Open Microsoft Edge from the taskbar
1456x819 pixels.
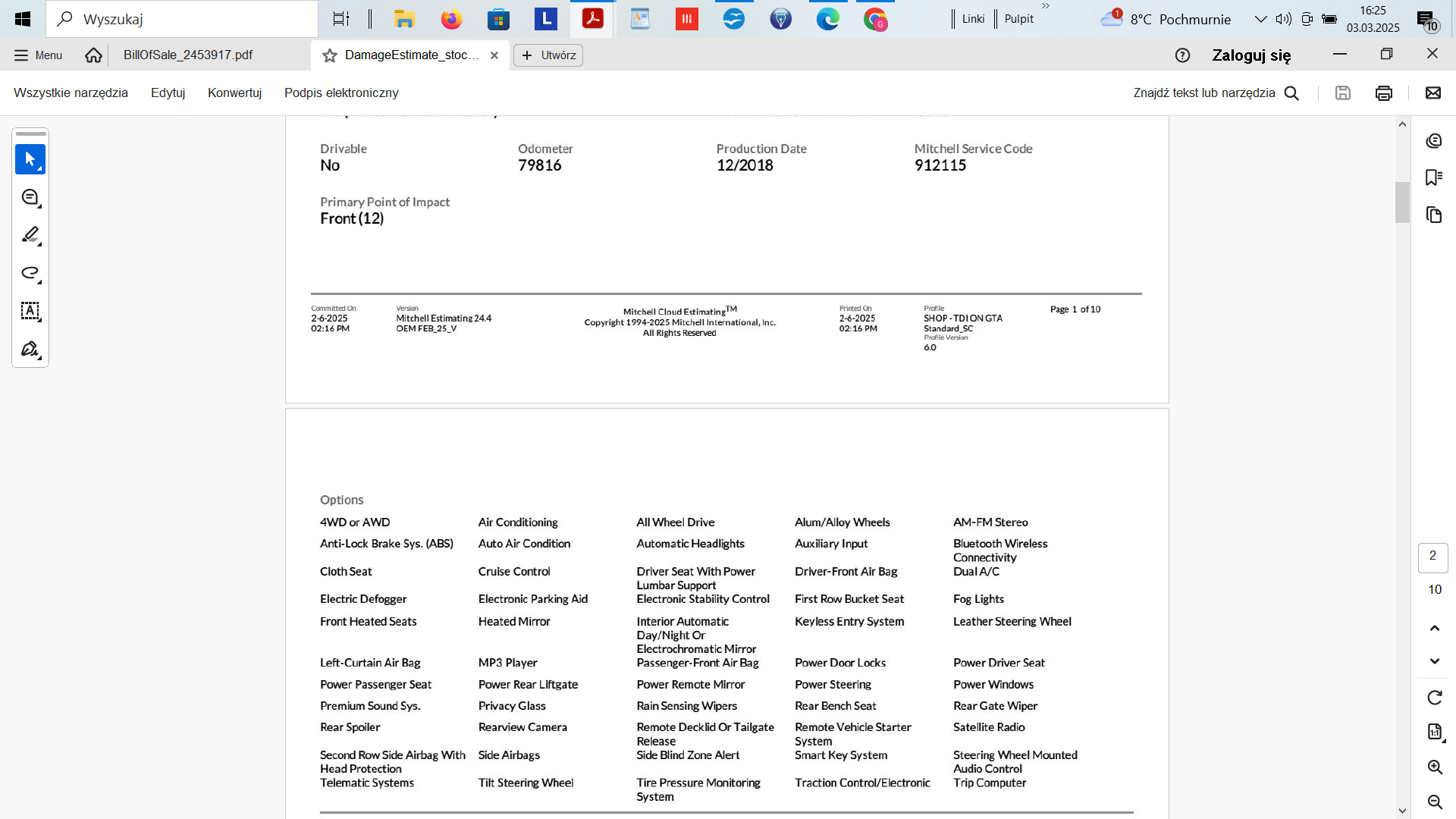pos(827,19)
